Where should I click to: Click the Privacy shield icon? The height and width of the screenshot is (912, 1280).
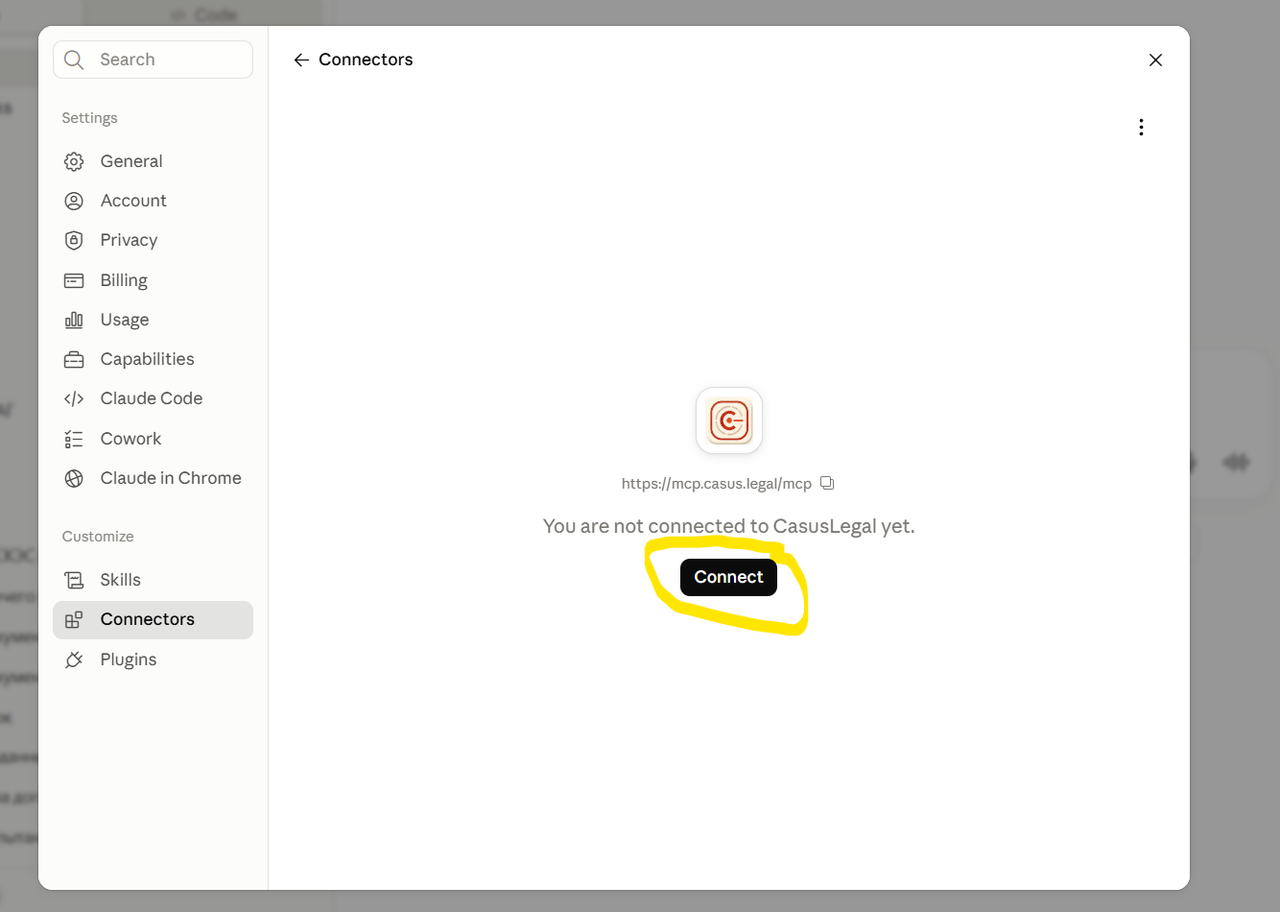point(74,240)
